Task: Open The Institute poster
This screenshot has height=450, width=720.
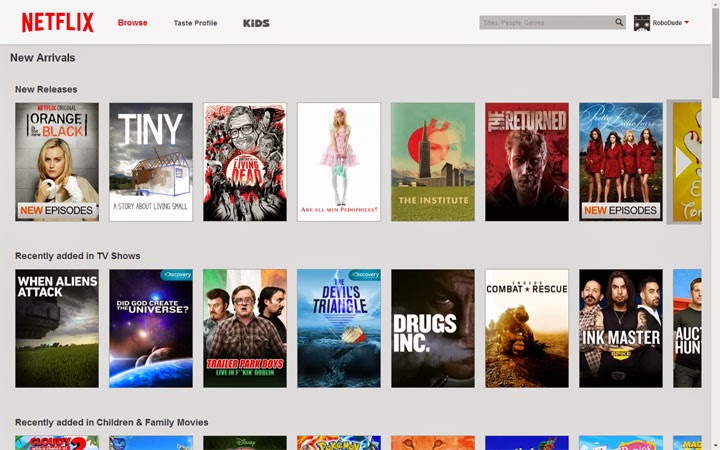Action: 433,162
